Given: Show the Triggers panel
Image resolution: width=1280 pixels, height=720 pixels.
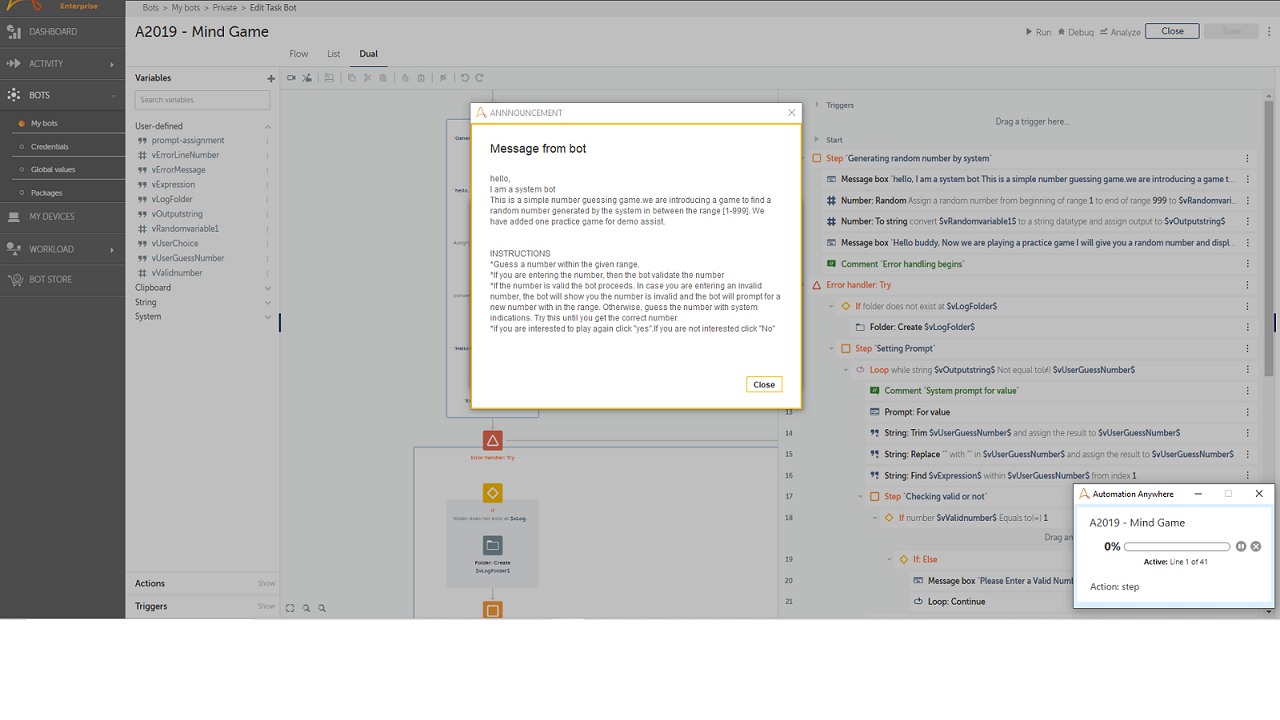Looking at the screenshot, I should (x=266, y=606).
